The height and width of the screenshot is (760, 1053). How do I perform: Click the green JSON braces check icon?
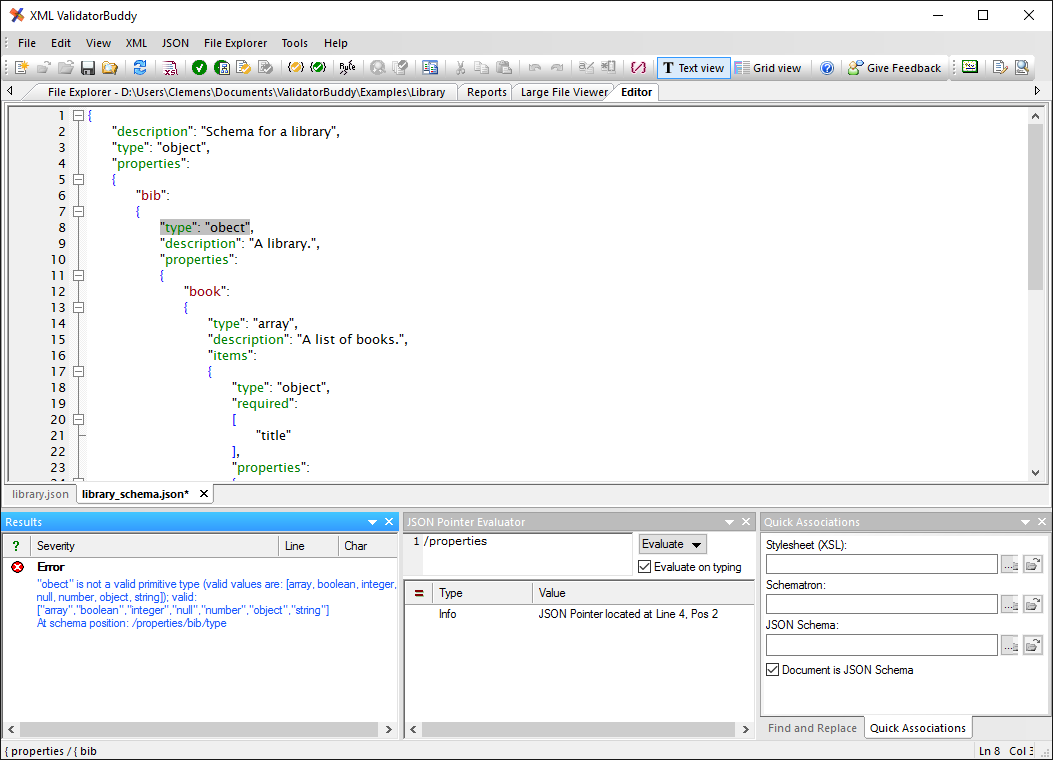318,67
